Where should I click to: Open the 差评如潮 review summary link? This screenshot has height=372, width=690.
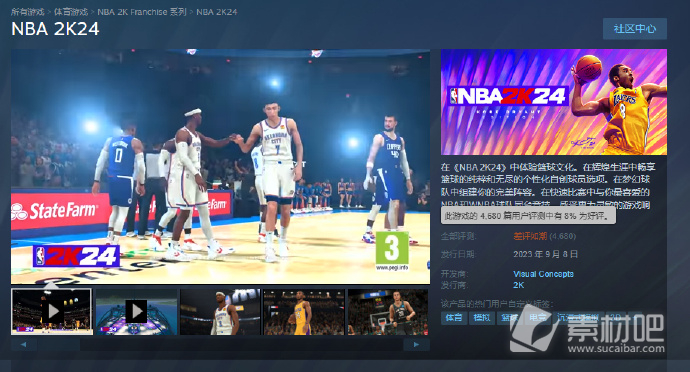click(530, 236)
